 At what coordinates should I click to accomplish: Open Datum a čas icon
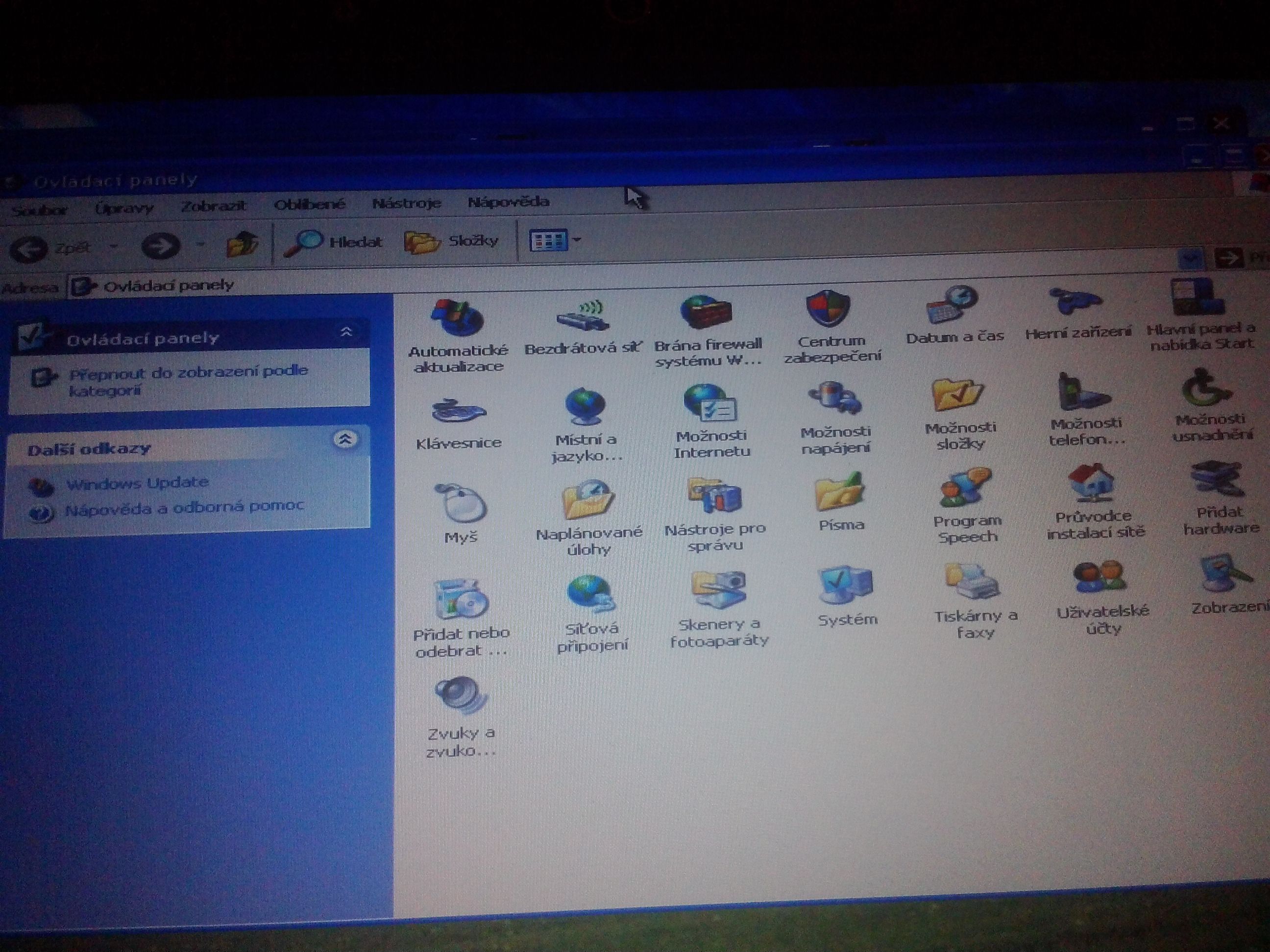(x=952, y=305)
